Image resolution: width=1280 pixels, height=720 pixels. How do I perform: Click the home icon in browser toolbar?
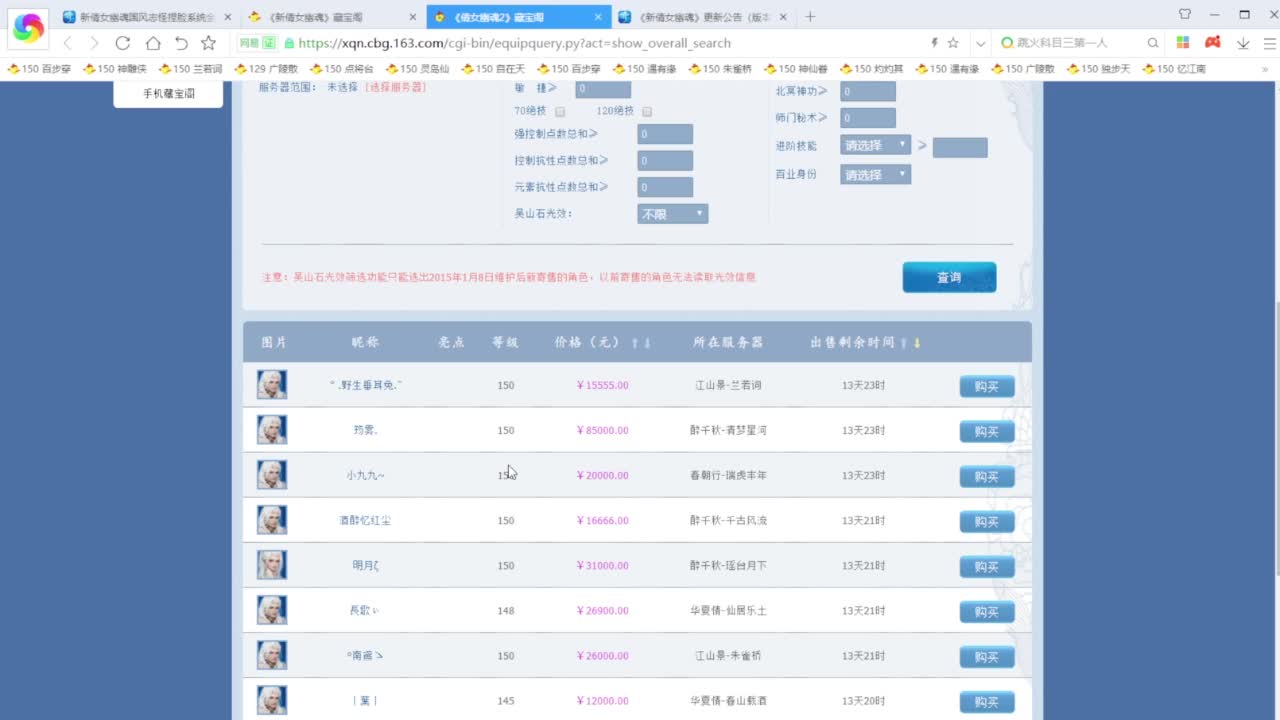point(152,43)
